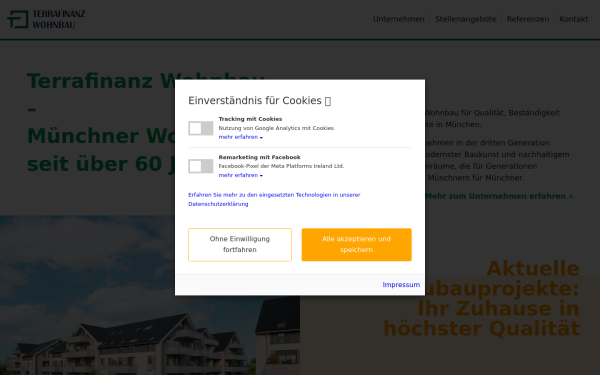Open the Impressum link
The height and width of the screenshot is (375, 600).
(401, 285)
